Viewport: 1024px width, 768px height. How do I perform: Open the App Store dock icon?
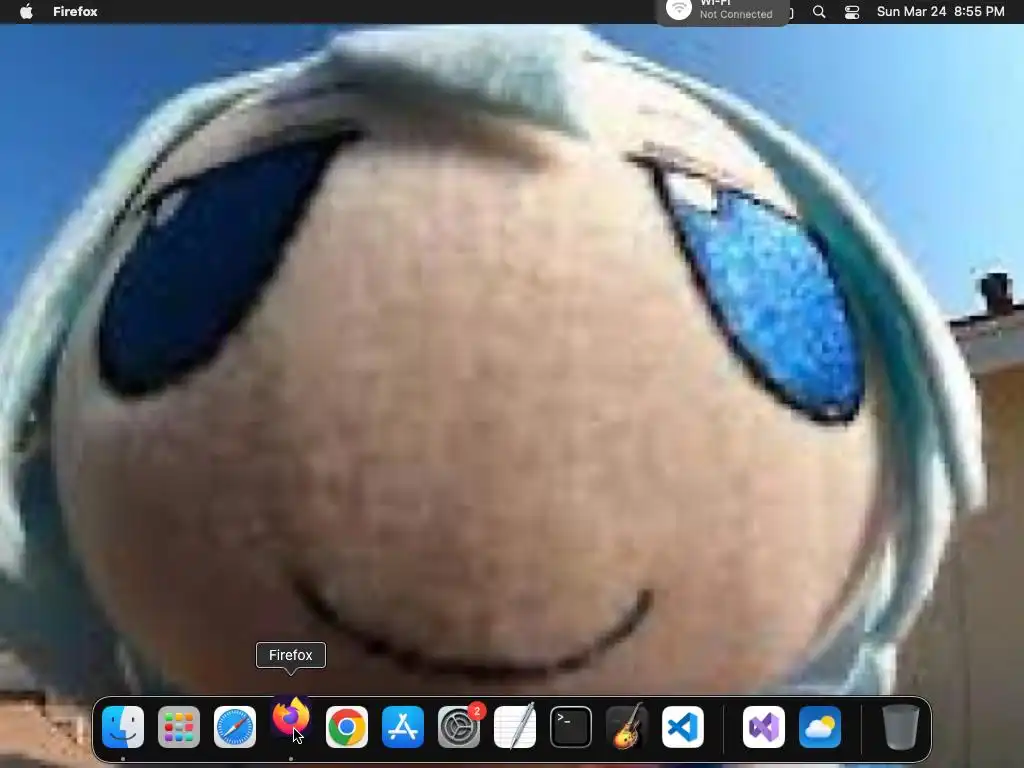pos(403,727)
